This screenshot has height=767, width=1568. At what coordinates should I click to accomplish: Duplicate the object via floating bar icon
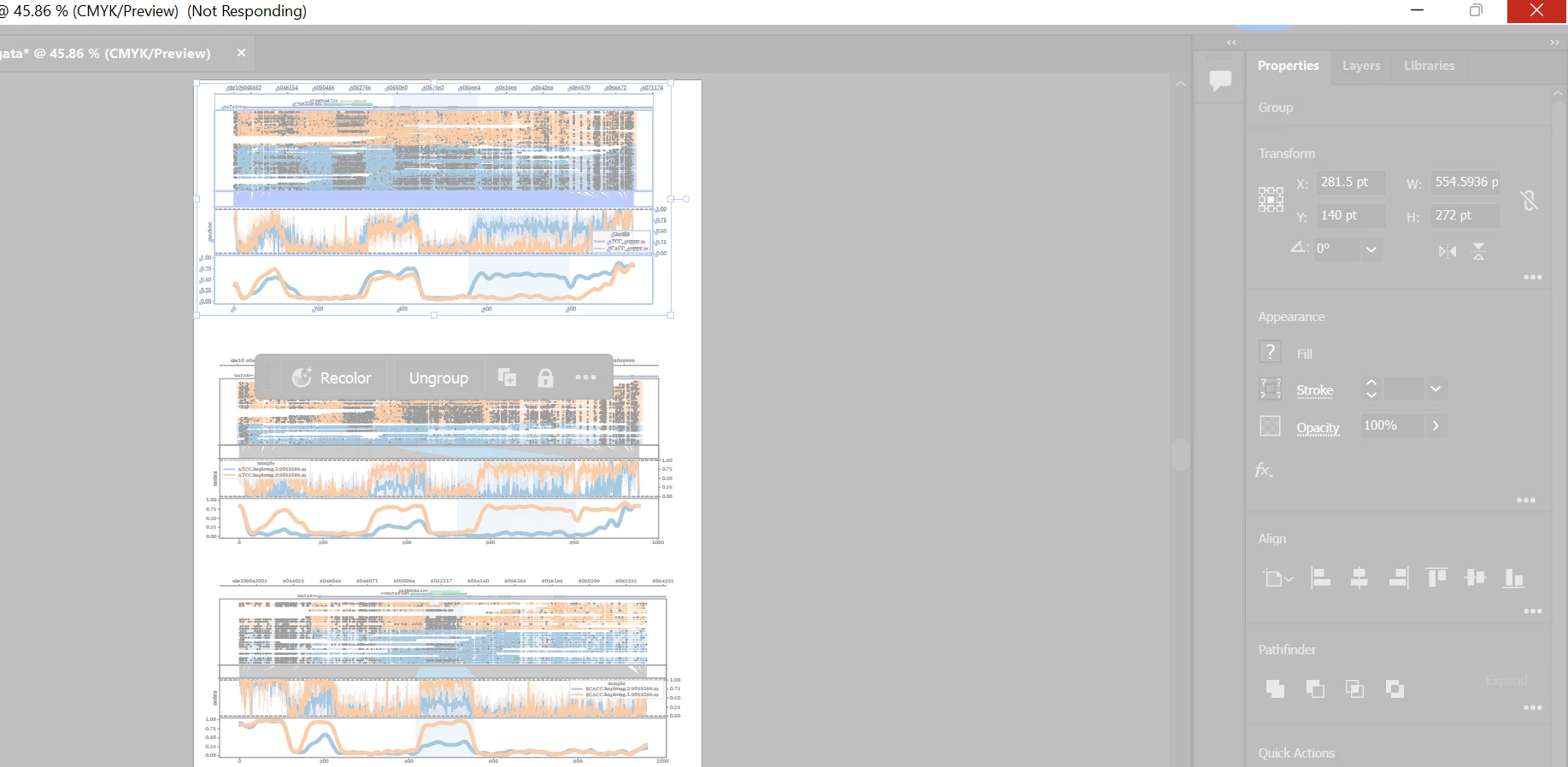[507, 378]
